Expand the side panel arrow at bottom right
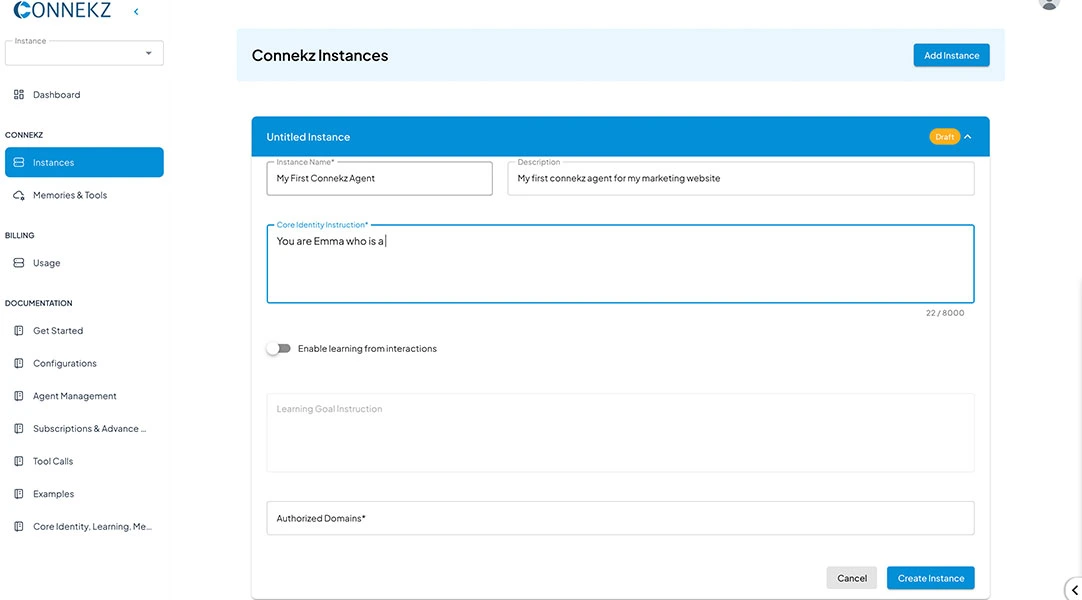Image resolution: width=1082 pixels, height=600 pixels. coord(1074,590)
